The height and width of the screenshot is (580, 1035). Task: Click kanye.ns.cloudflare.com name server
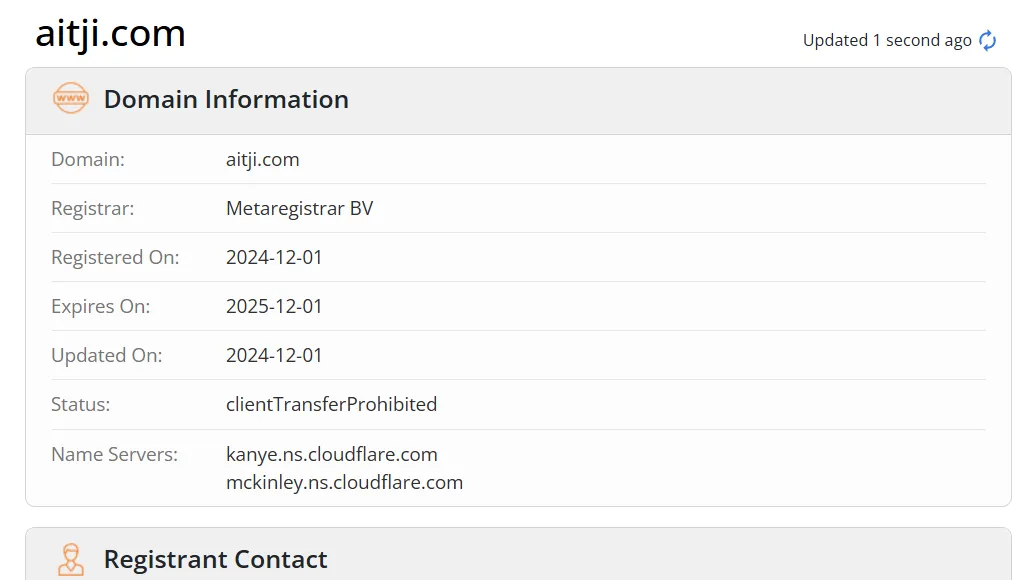tap(331, 454)
